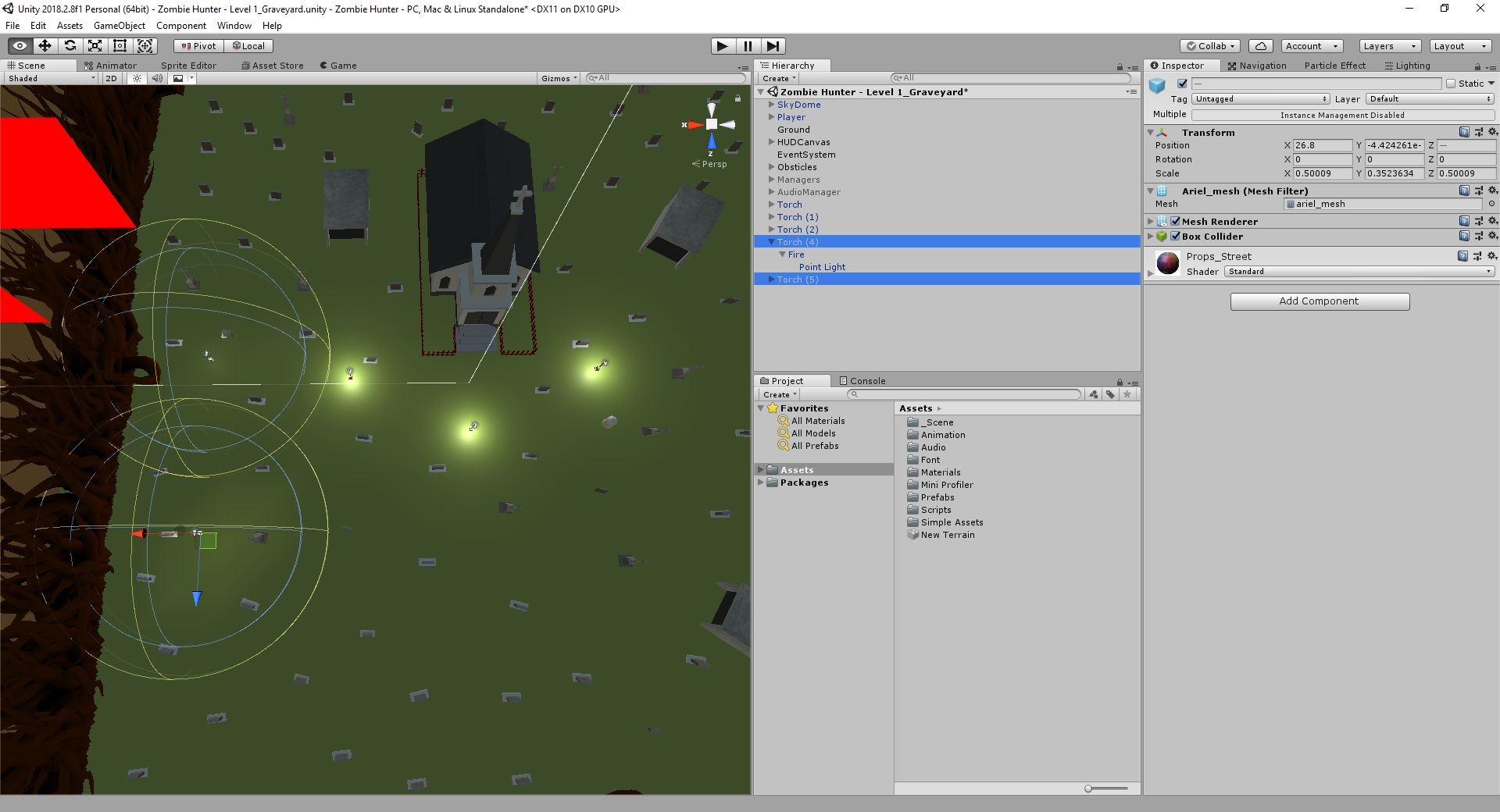Image resolution: width=1500 pixels, height=812 pixels.
Task: Click the Step frame button
Action: click(x=773, y=46)
